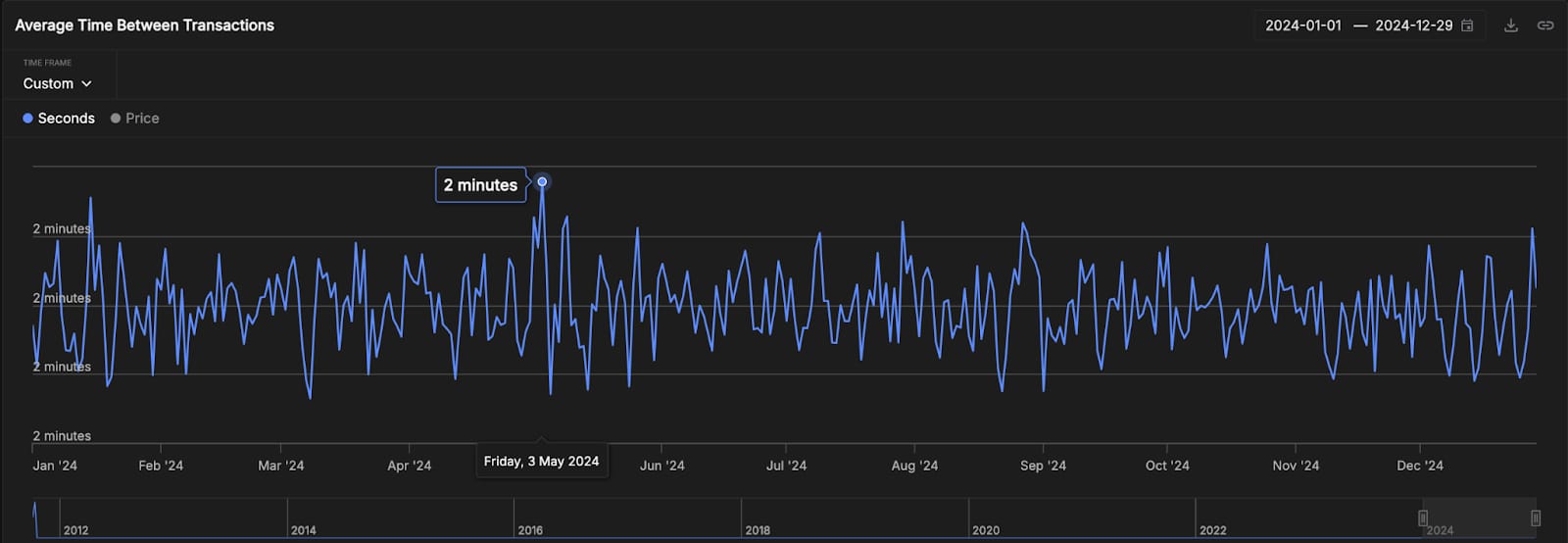
Task: Toggle the Price series legend
Action: coord(134,118)
